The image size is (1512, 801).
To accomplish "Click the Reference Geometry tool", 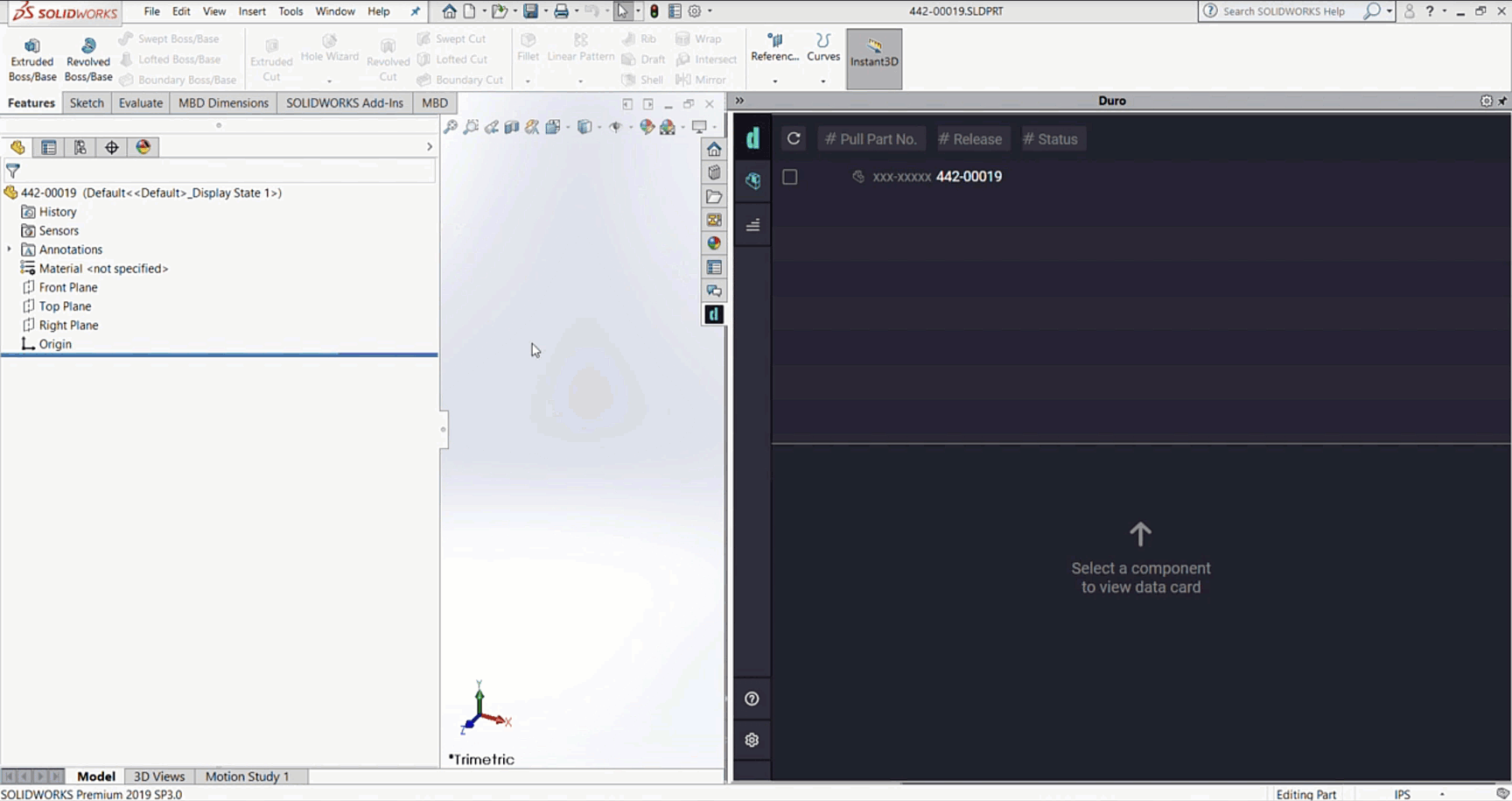I will pyautogui.click(x=774, y=47).
